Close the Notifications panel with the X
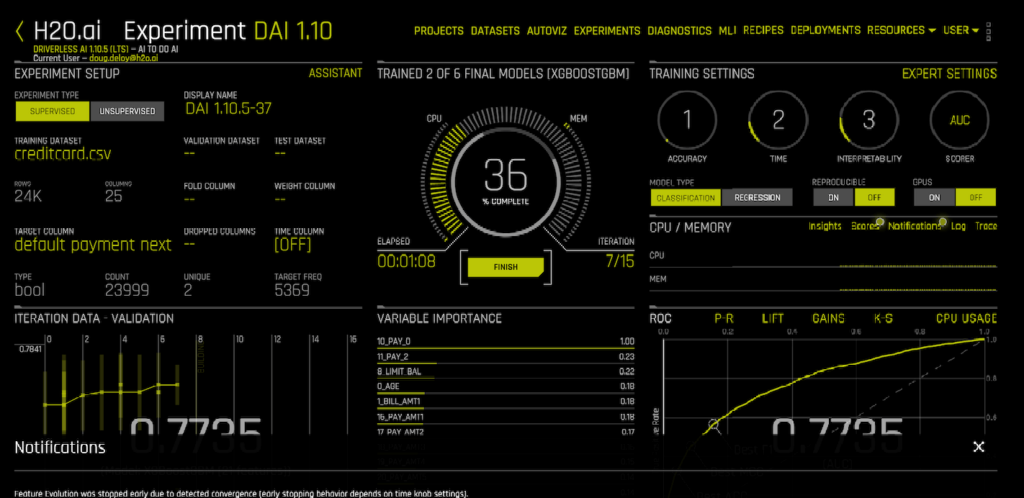This screenshot has width=1024, height=498. pyautogui.click(x=979, y=447)
